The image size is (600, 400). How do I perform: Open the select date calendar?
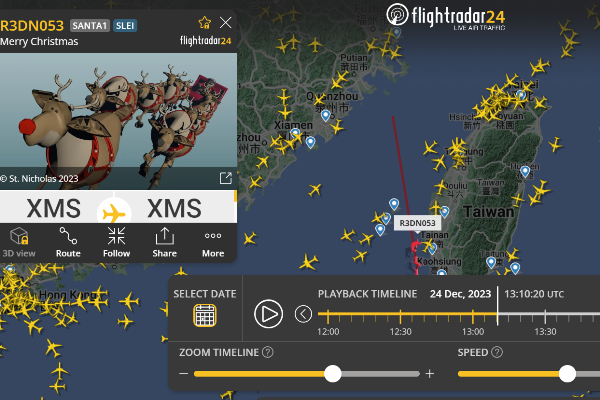205,315
